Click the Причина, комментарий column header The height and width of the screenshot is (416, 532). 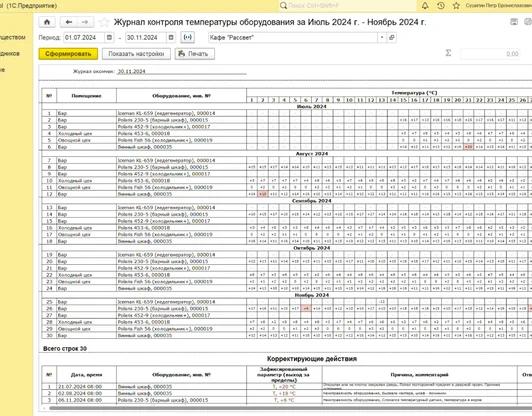pyautogui.click(x=419, y=375)
